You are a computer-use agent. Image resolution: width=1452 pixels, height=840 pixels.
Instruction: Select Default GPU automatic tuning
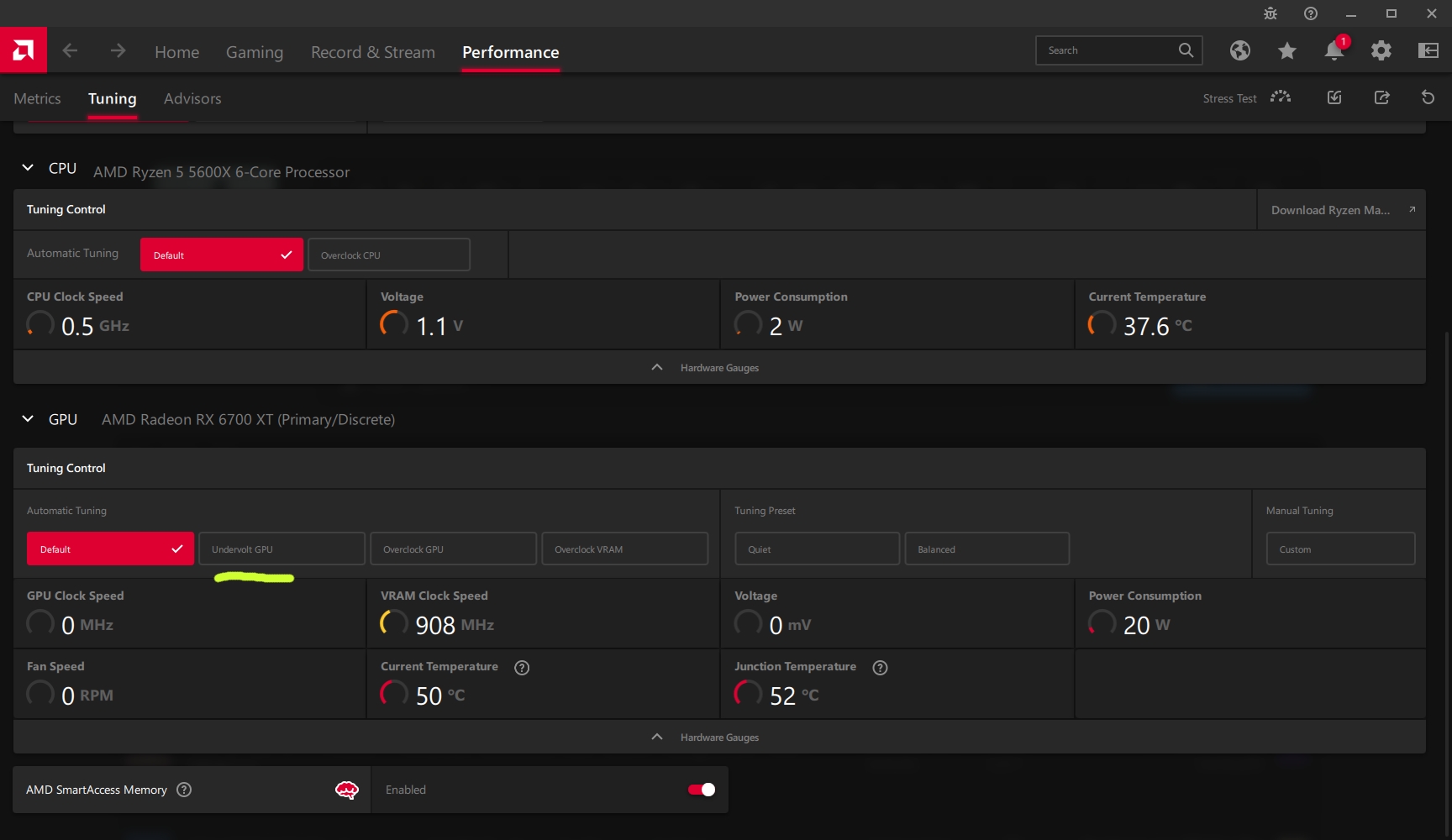point(110,549)
